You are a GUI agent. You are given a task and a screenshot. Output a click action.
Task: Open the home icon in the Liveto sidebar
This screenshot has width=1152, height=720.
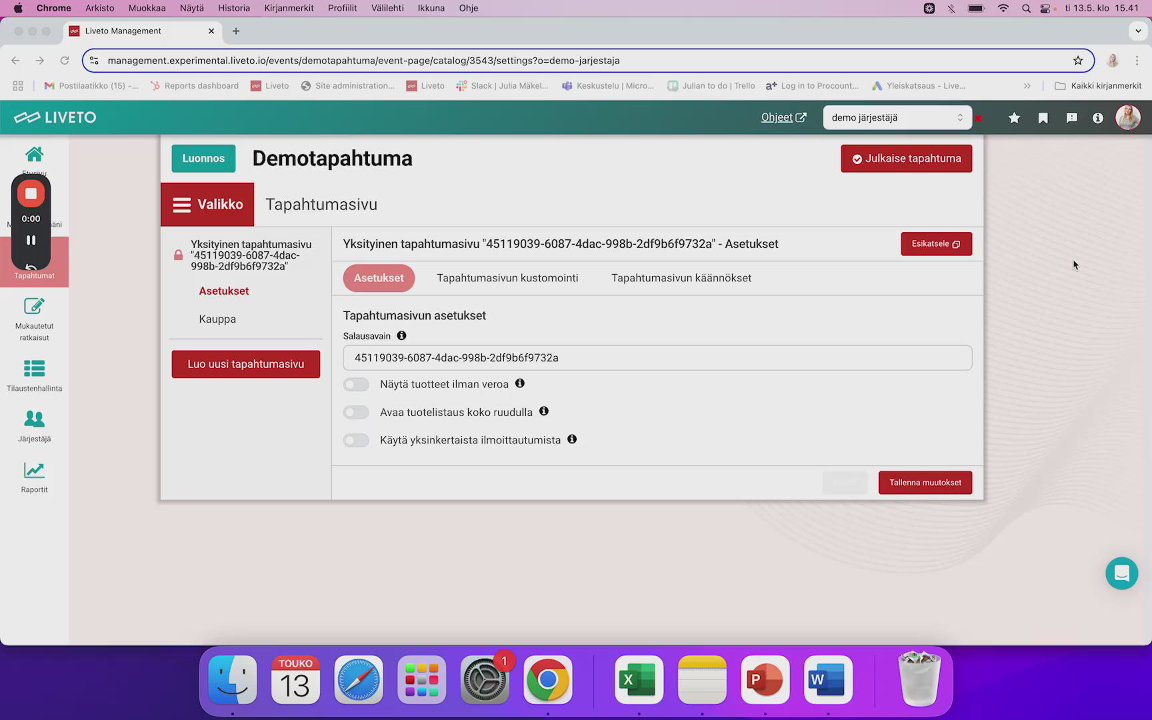(x=34, y=154)
